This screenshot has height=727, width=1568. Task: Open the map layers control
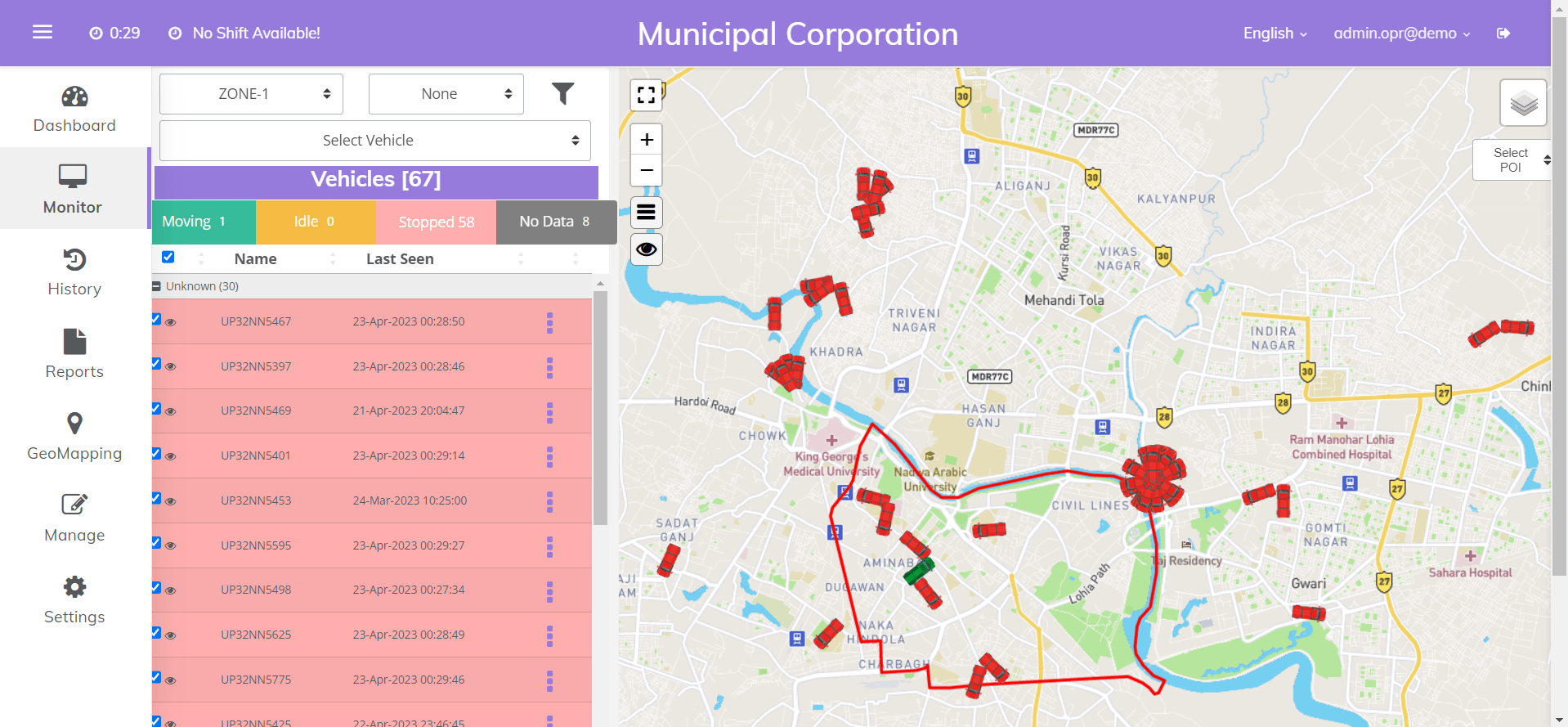point(1523,103)
